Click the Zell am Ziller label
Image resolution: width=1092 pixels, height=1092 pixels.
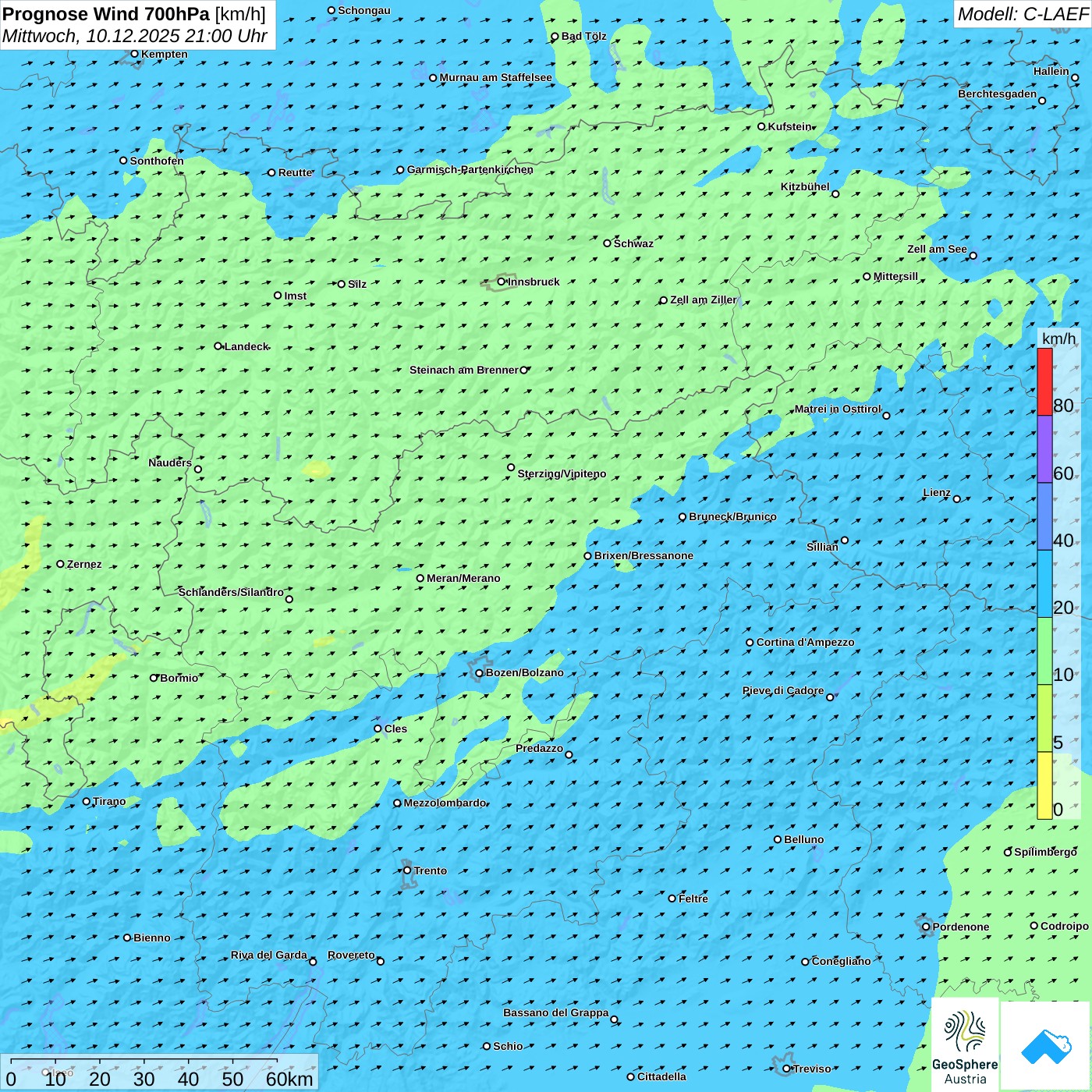point(704,300)
